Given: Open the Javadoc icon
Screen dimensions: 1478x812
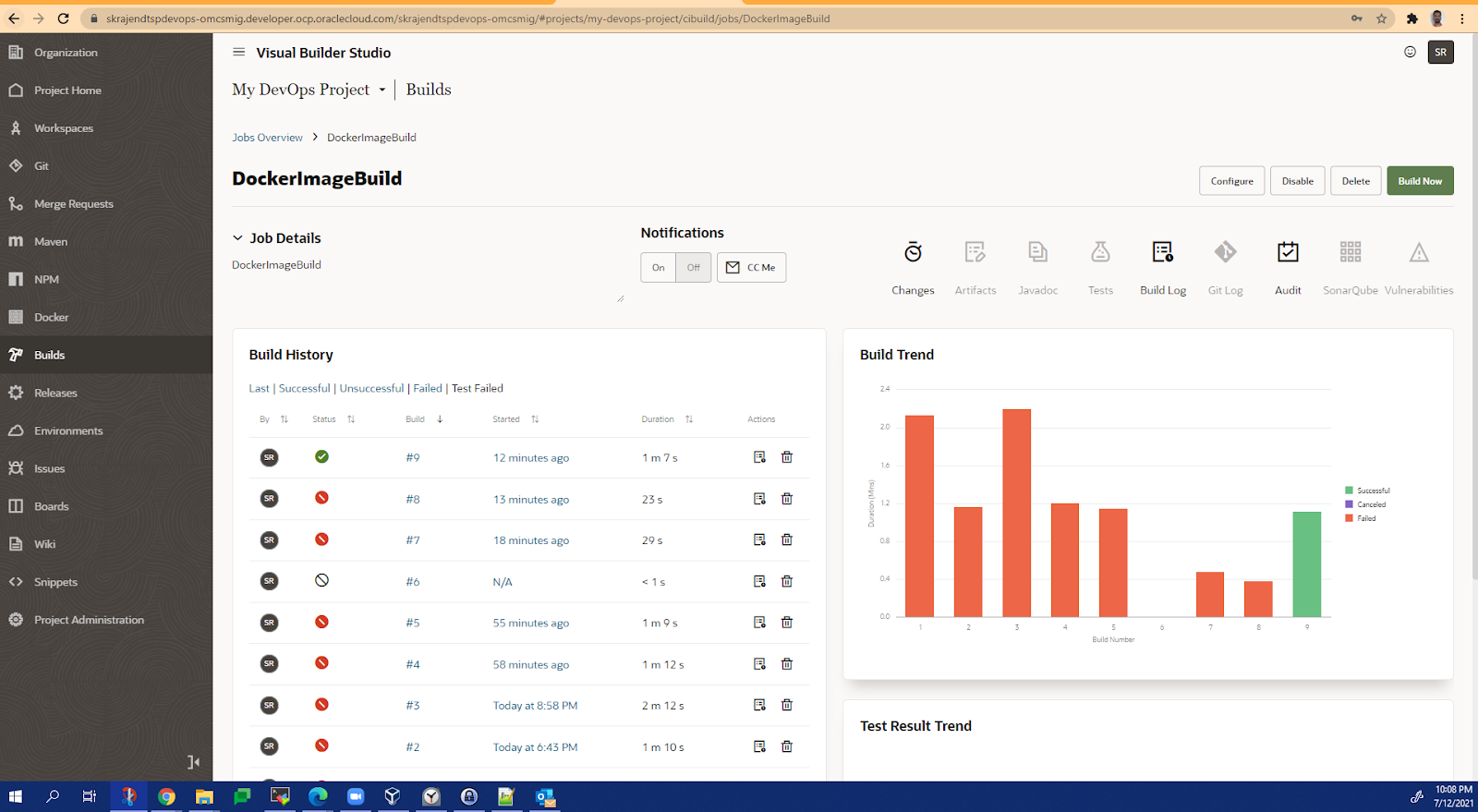Looking at the screenshot, I should [x=1037, y=251].
